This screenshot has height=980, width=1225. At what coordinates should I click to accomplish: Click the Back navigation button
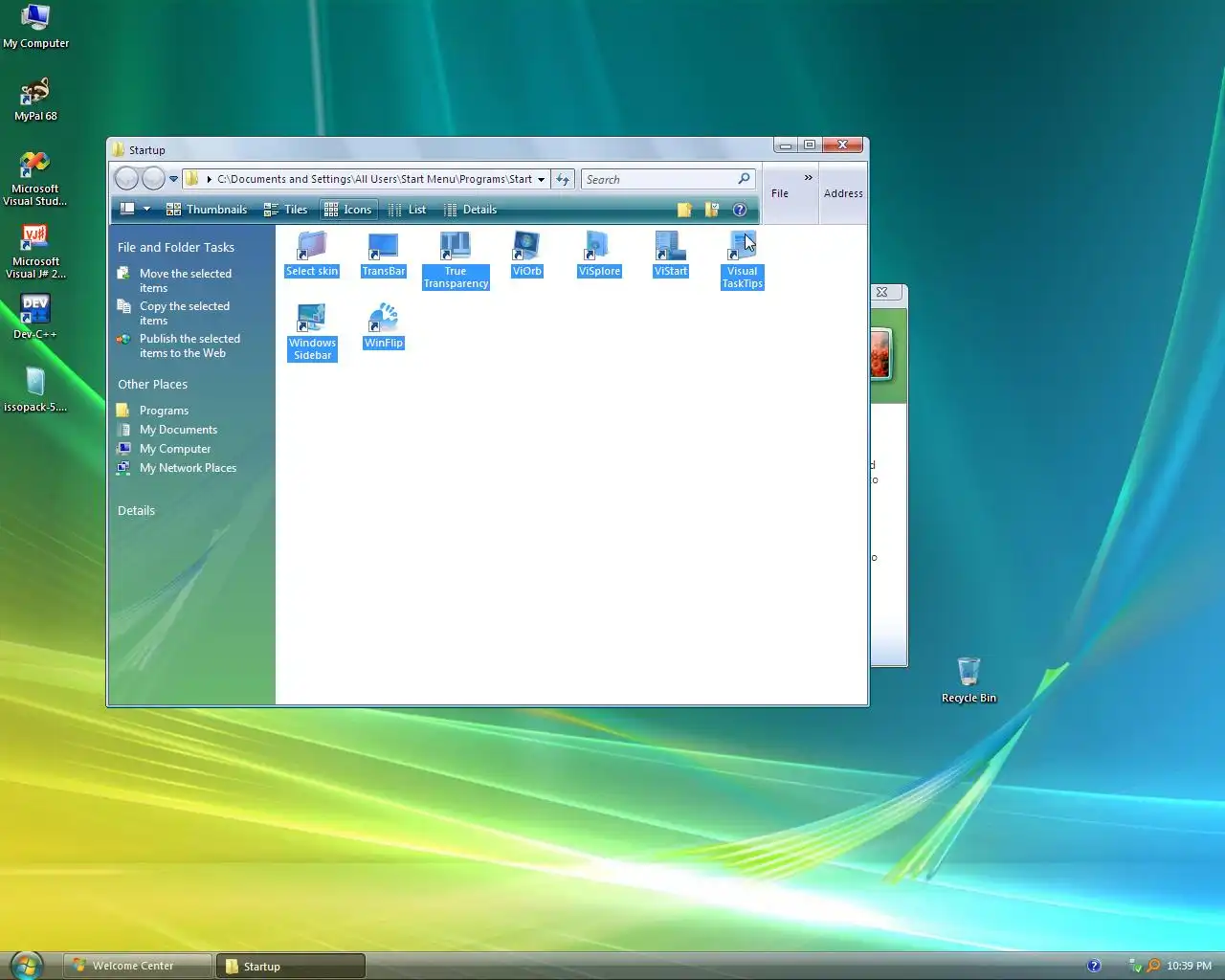(126, 179)
